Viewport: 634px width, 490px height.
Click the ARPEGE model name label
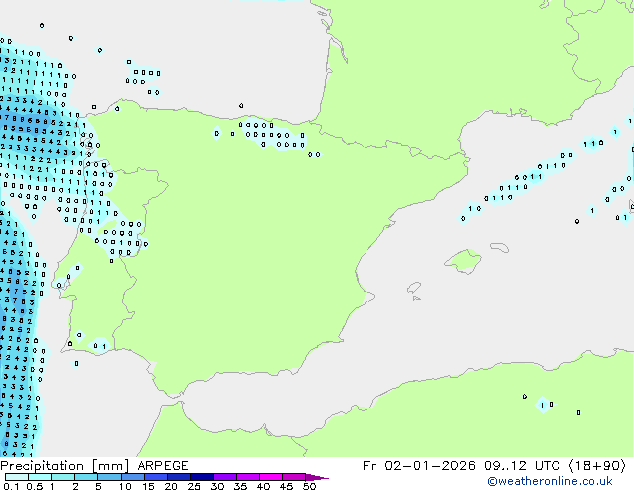pos(163,466)
